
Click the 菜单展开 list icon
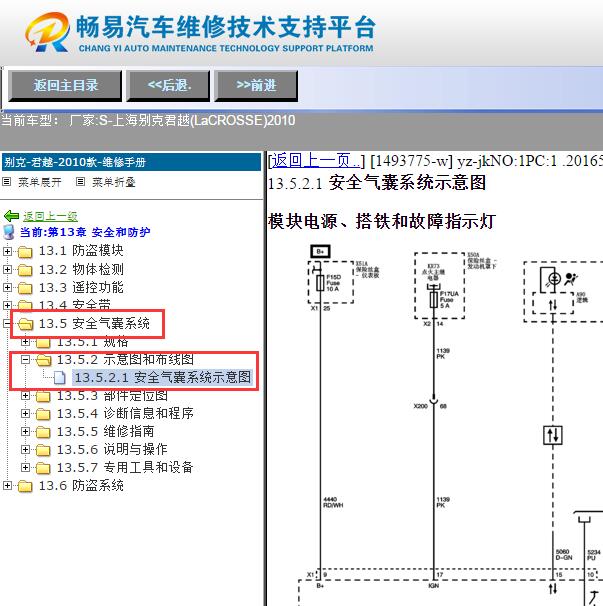7,181
